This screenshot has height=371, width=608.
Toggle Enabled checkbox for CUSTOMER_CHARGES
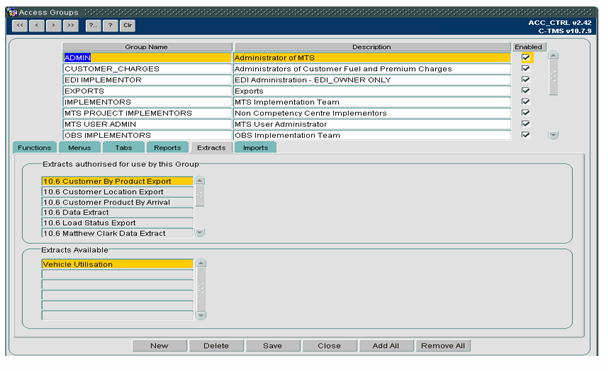click(526, 68)
